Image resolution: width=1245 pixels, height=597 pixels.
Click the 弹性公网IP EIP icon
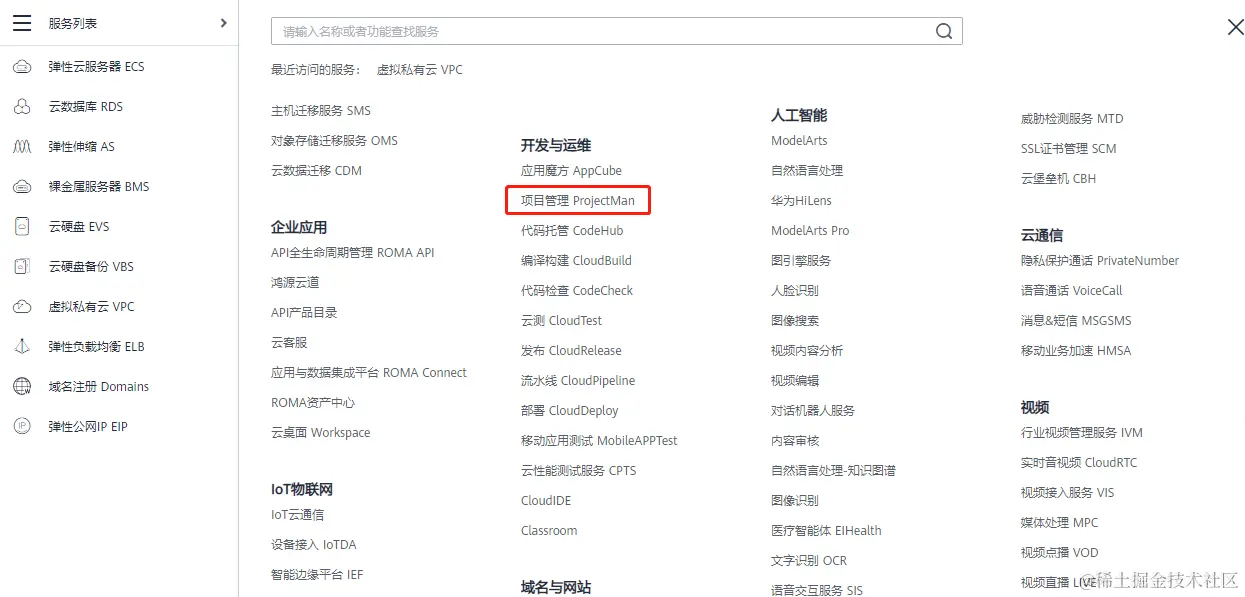[x=22, y=427]
